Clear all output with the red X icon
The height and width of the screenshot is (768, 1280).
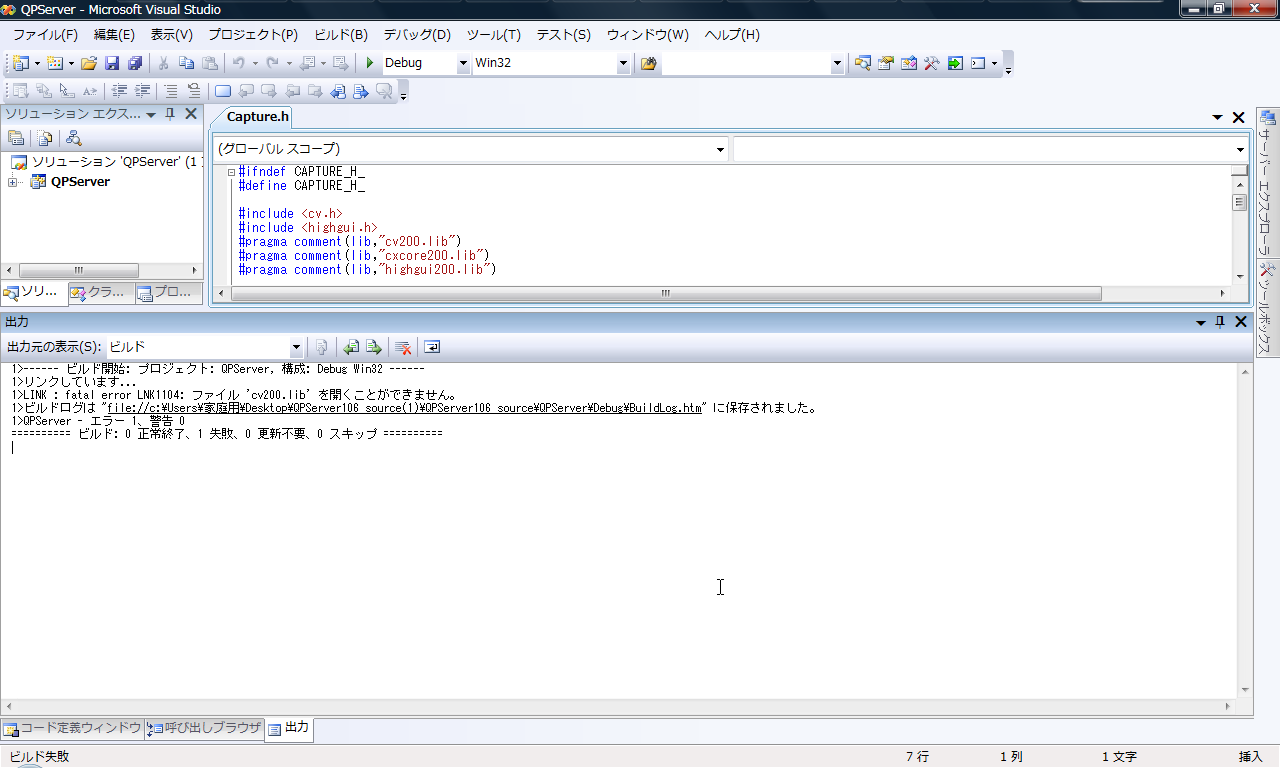[x=403, y=347]
